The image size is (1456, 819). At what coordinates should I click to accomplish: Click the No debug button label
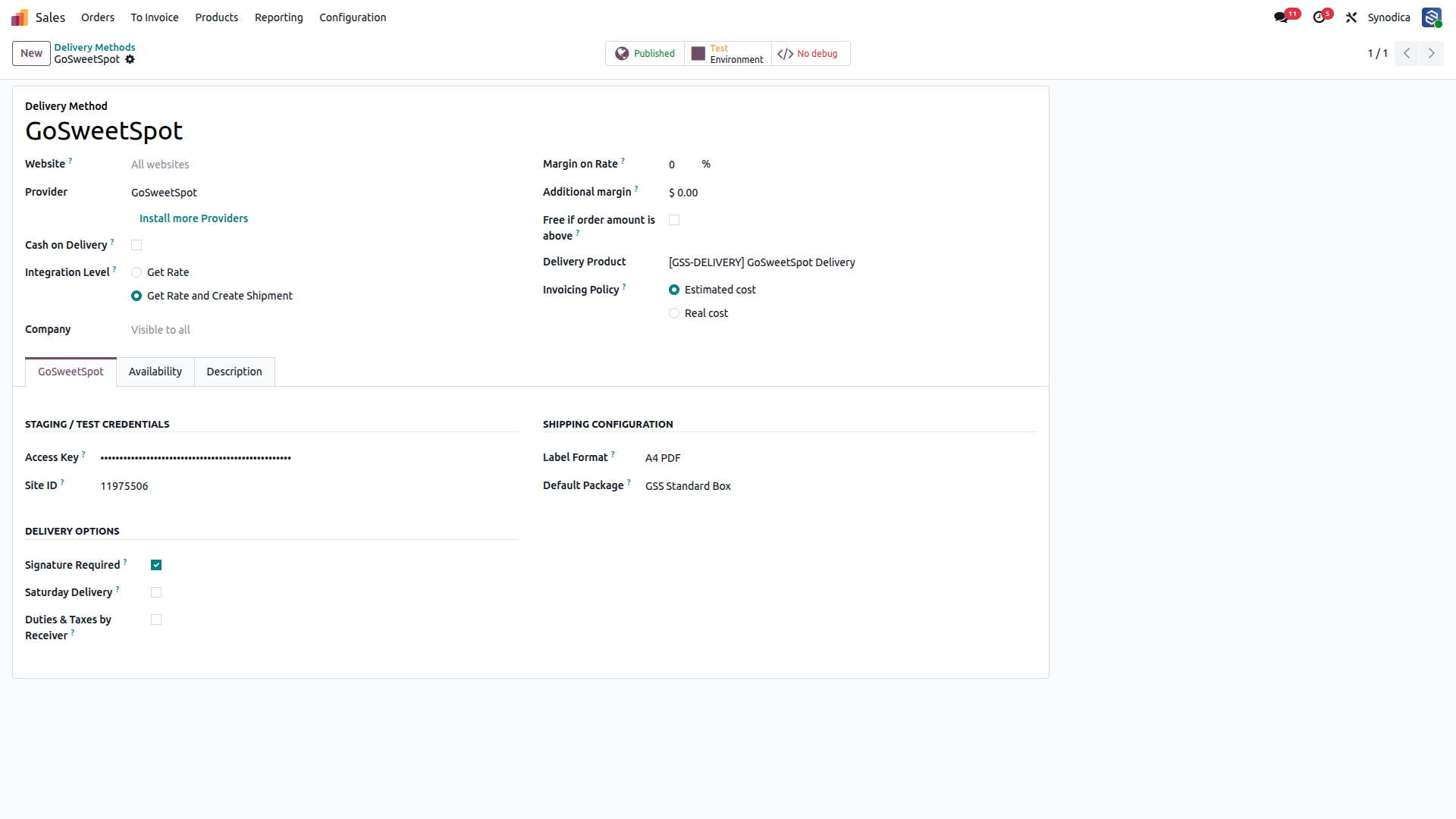(x=817, y=54)
